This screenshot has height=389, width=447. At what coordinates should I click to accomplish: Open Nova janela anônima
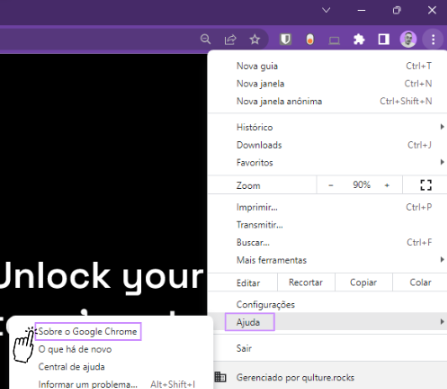[x=327, y=101]
